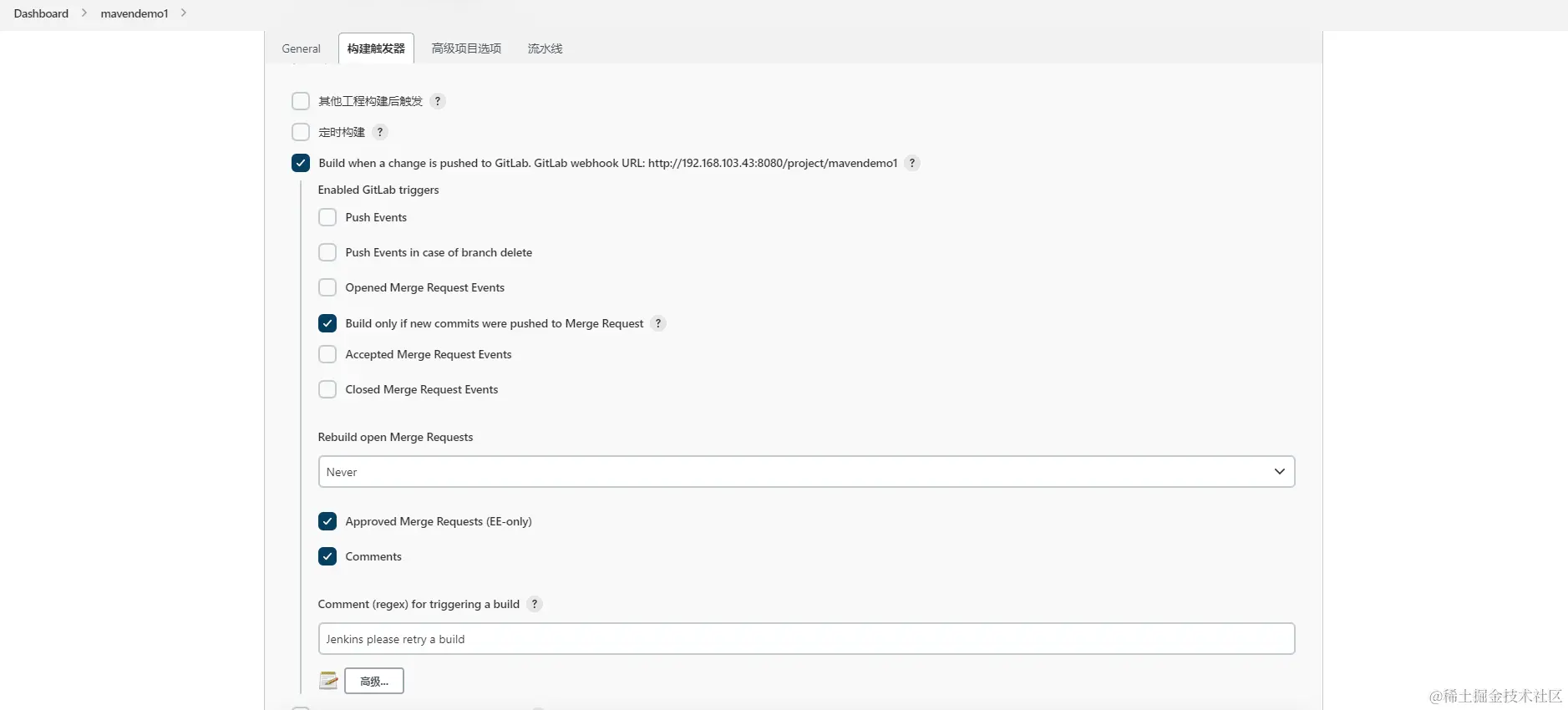Click help icon next to 其他工程构建后触发

tap(438, 101)
